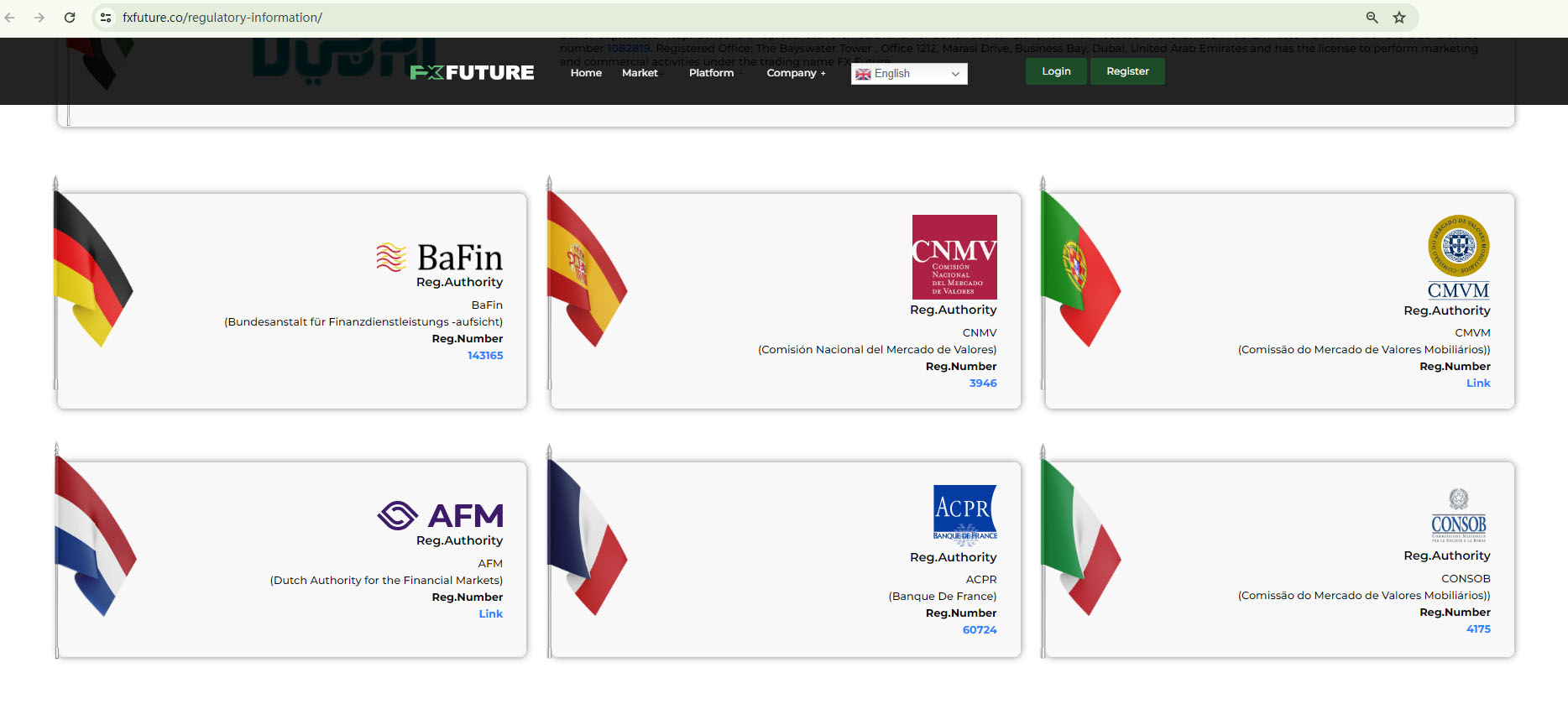Open the CMVM registration Link
The height and width of the screenshot is (725, 1568).
[x=1478, y=383]
